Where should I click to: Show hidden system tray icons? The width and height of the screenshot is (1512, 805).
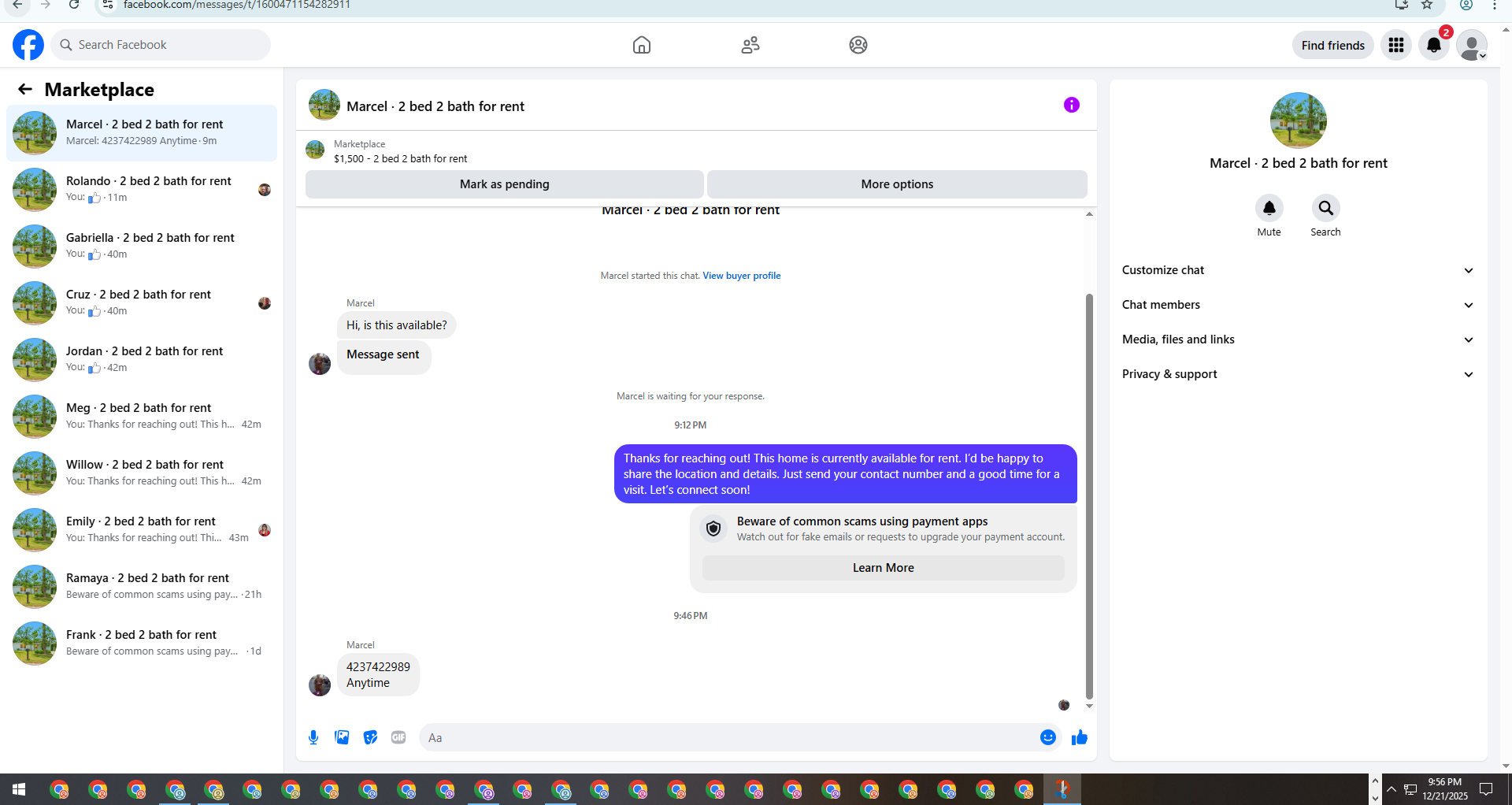tap(1392, 789)
